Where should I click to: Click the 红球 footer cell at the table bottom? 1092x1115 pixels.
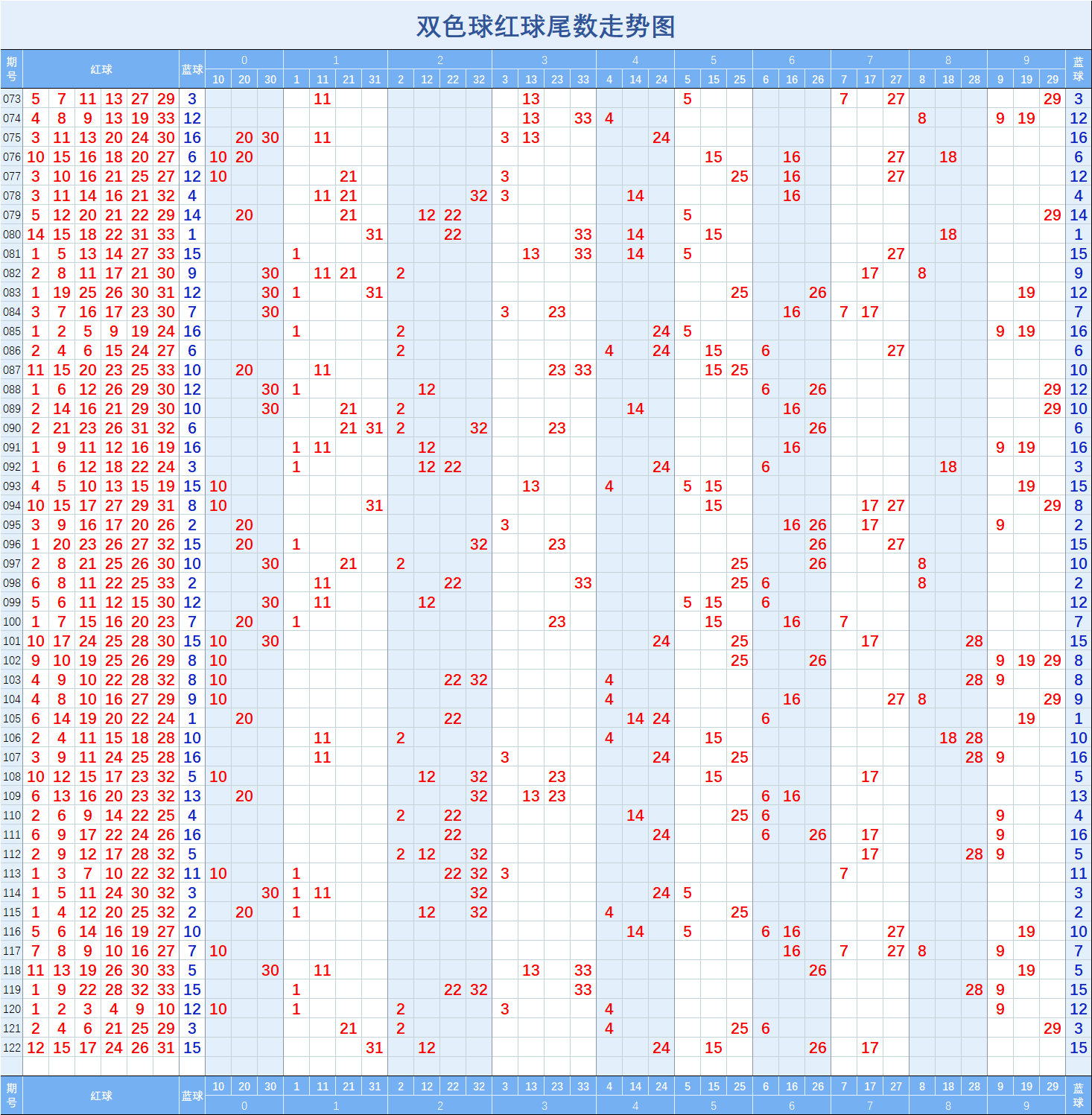pyautogui.click(x=101, y=1096)
